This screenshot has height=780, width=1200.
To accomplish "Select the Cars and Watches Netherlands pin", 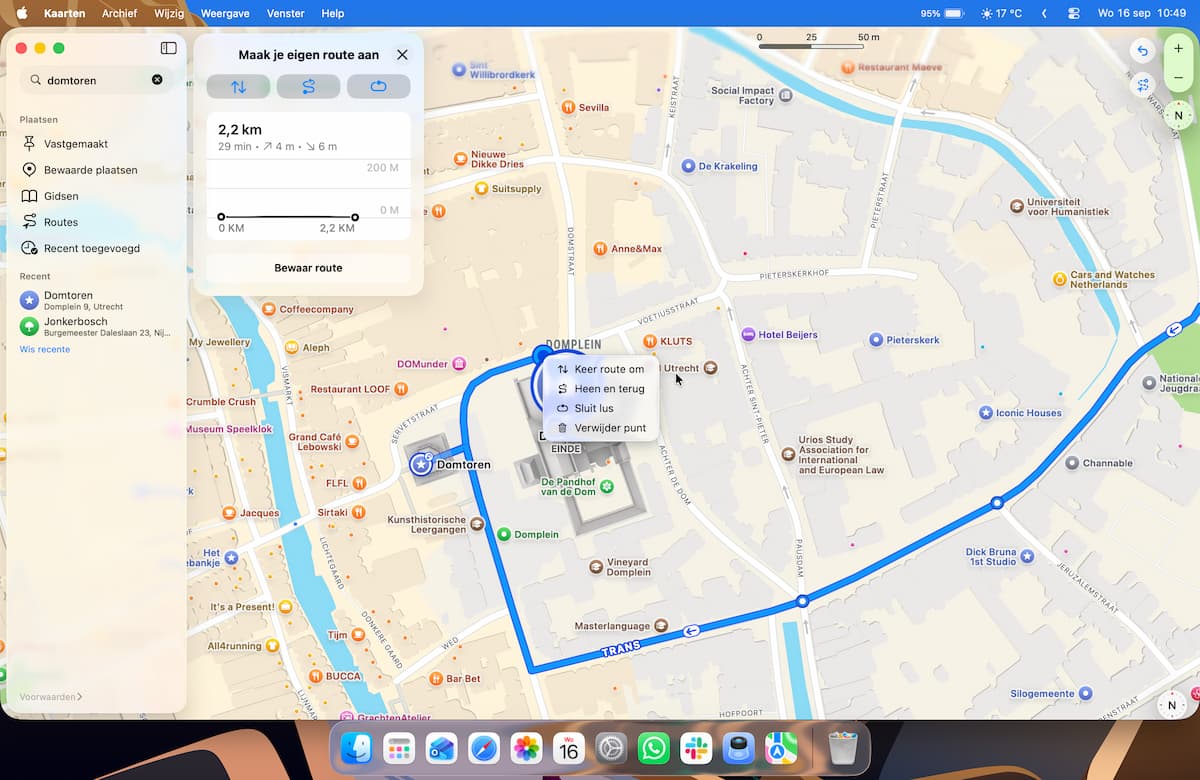I will click(x=1060, y=279).
